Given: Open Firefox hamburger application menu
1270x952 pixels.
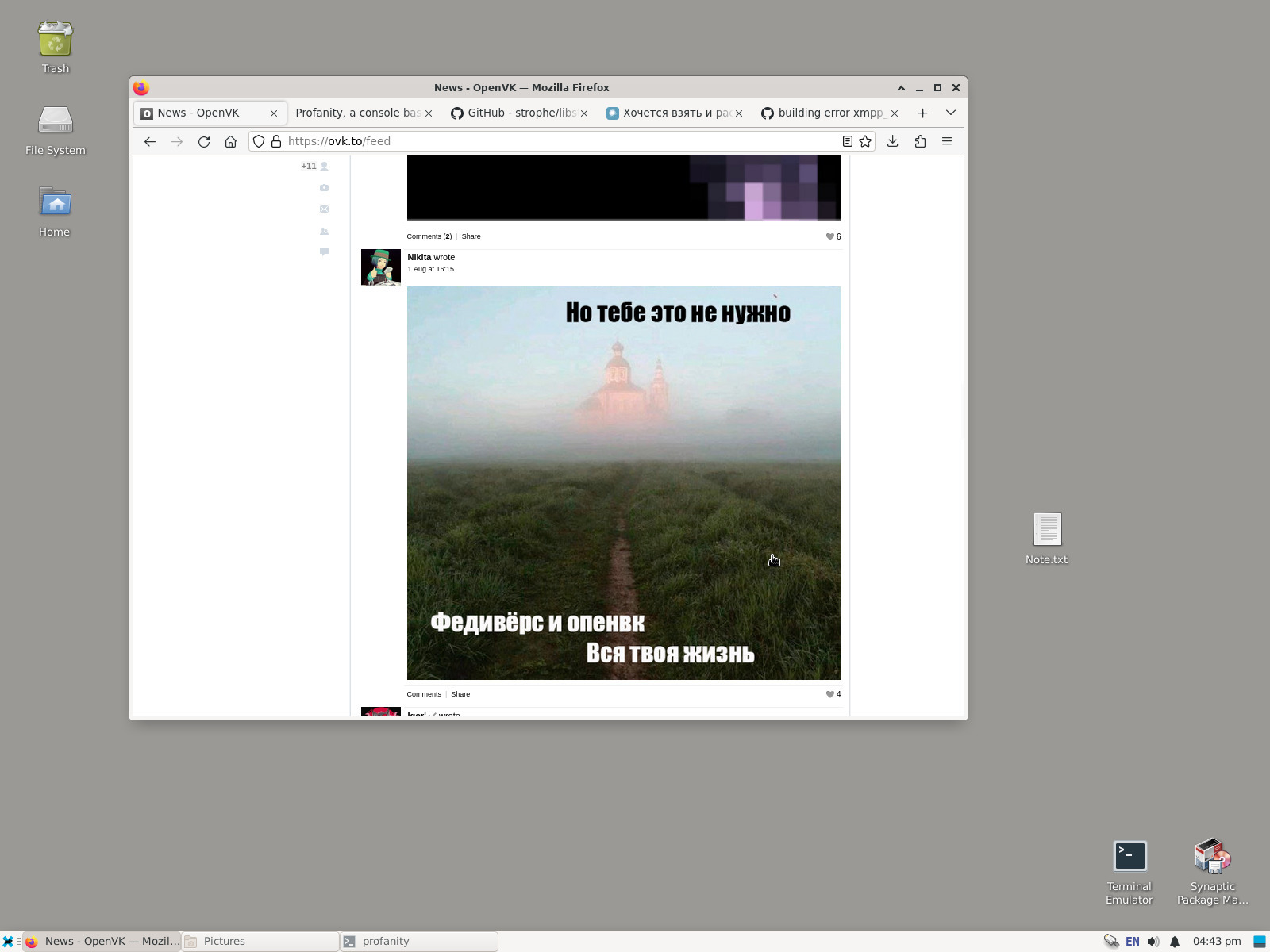Looking at the screenshot, I should coord(947,141).
